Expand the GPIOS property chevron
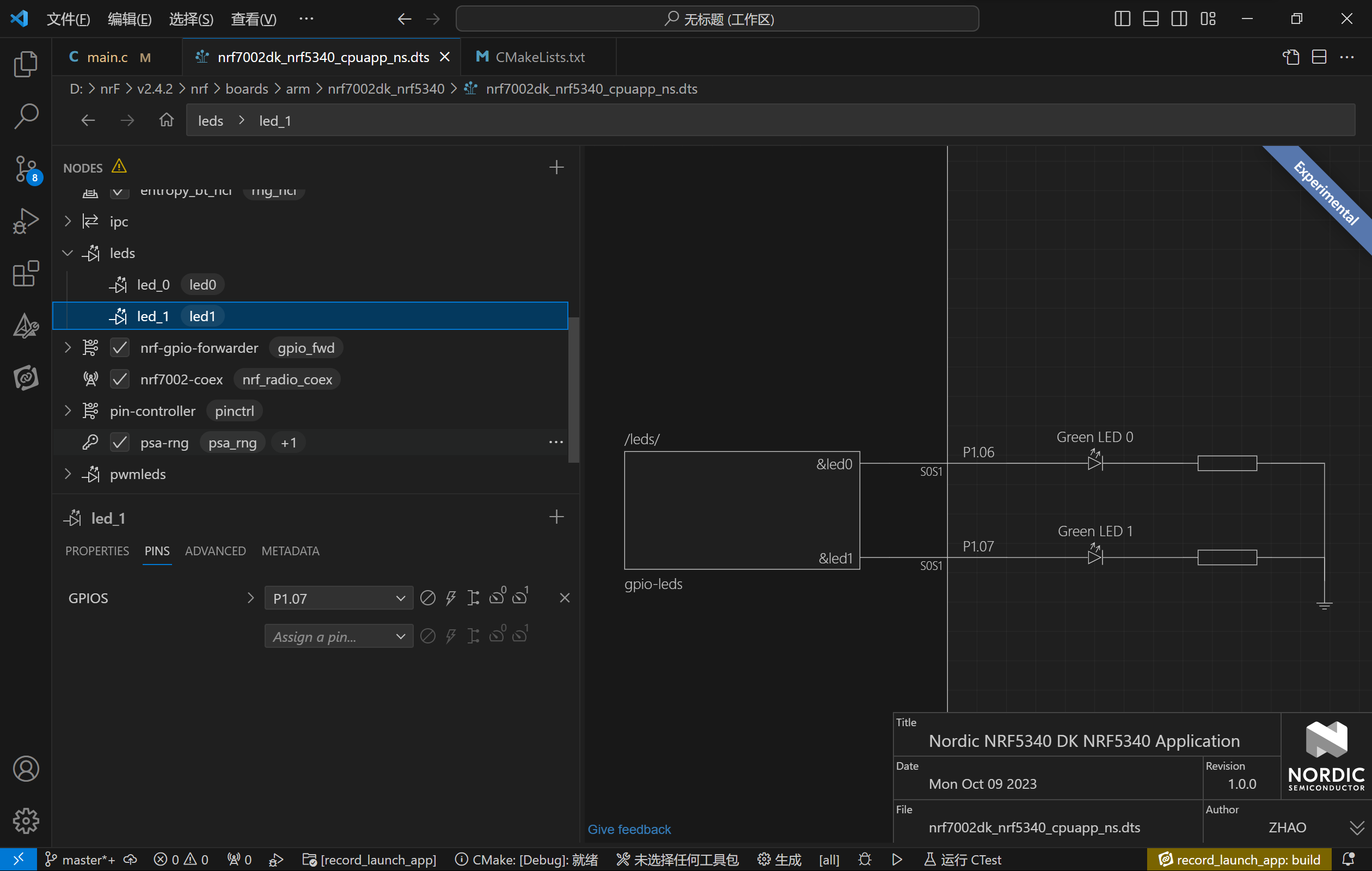The height and width of the screenshot is (871, 1372). tap(250, 598)
